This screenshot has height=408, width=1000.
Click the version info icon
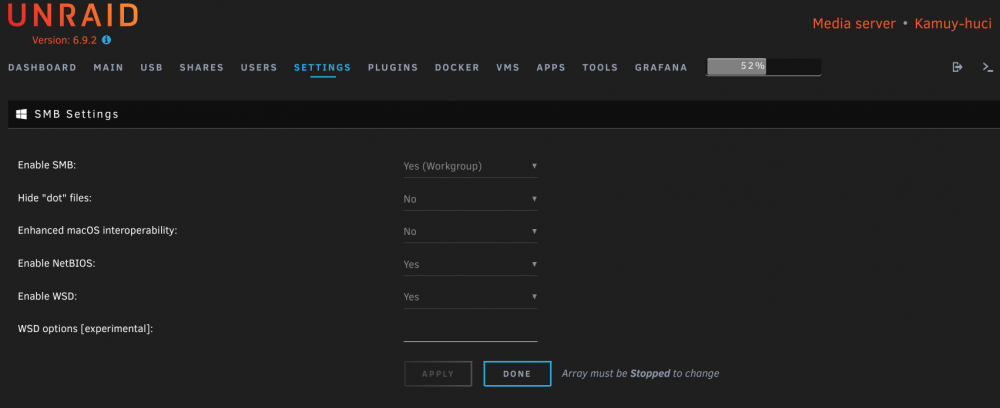point(107,40)
